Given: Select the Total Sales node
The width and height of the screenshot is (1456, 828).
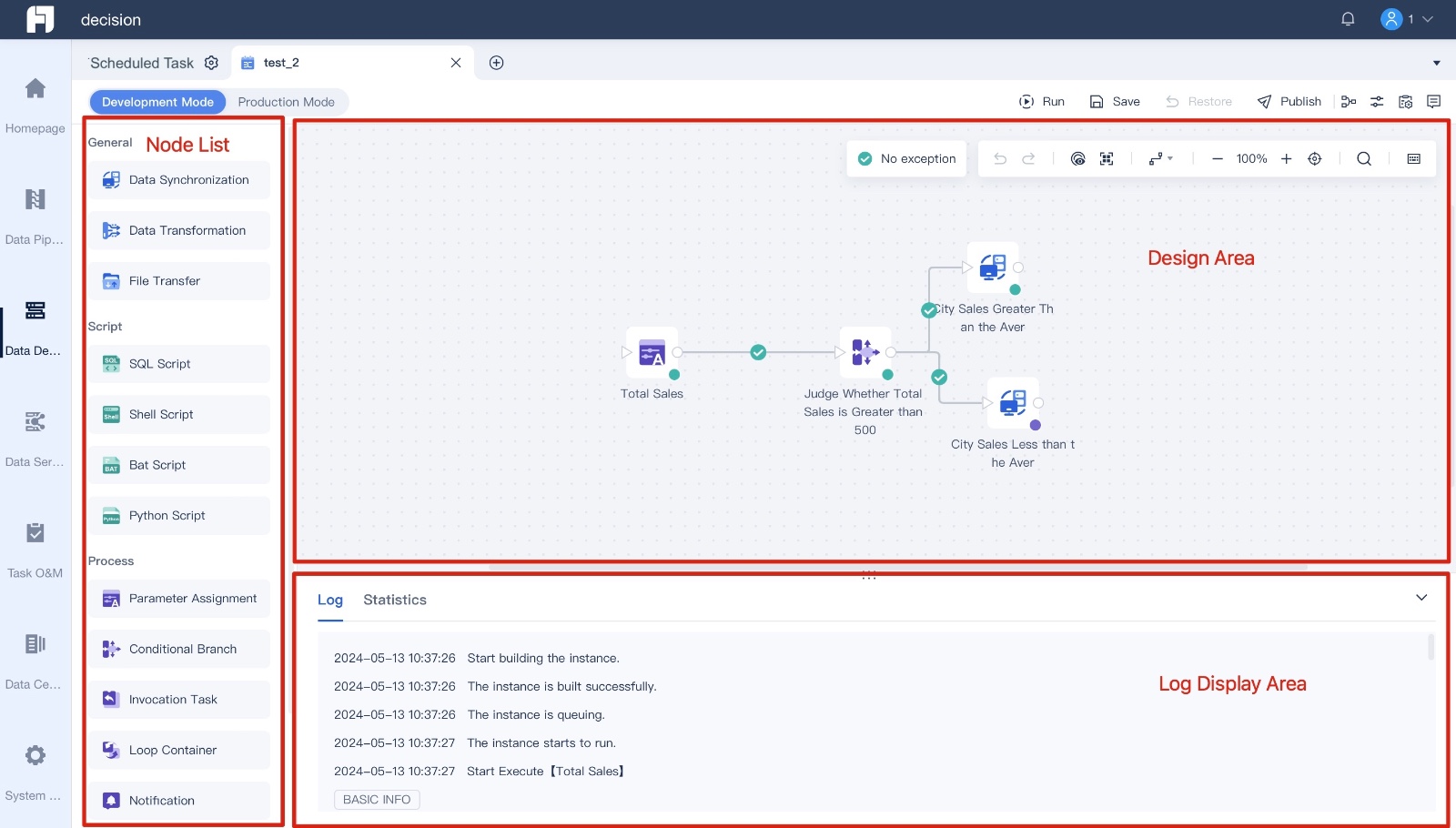Looking at the screenshot, I should tap(652, 352).
